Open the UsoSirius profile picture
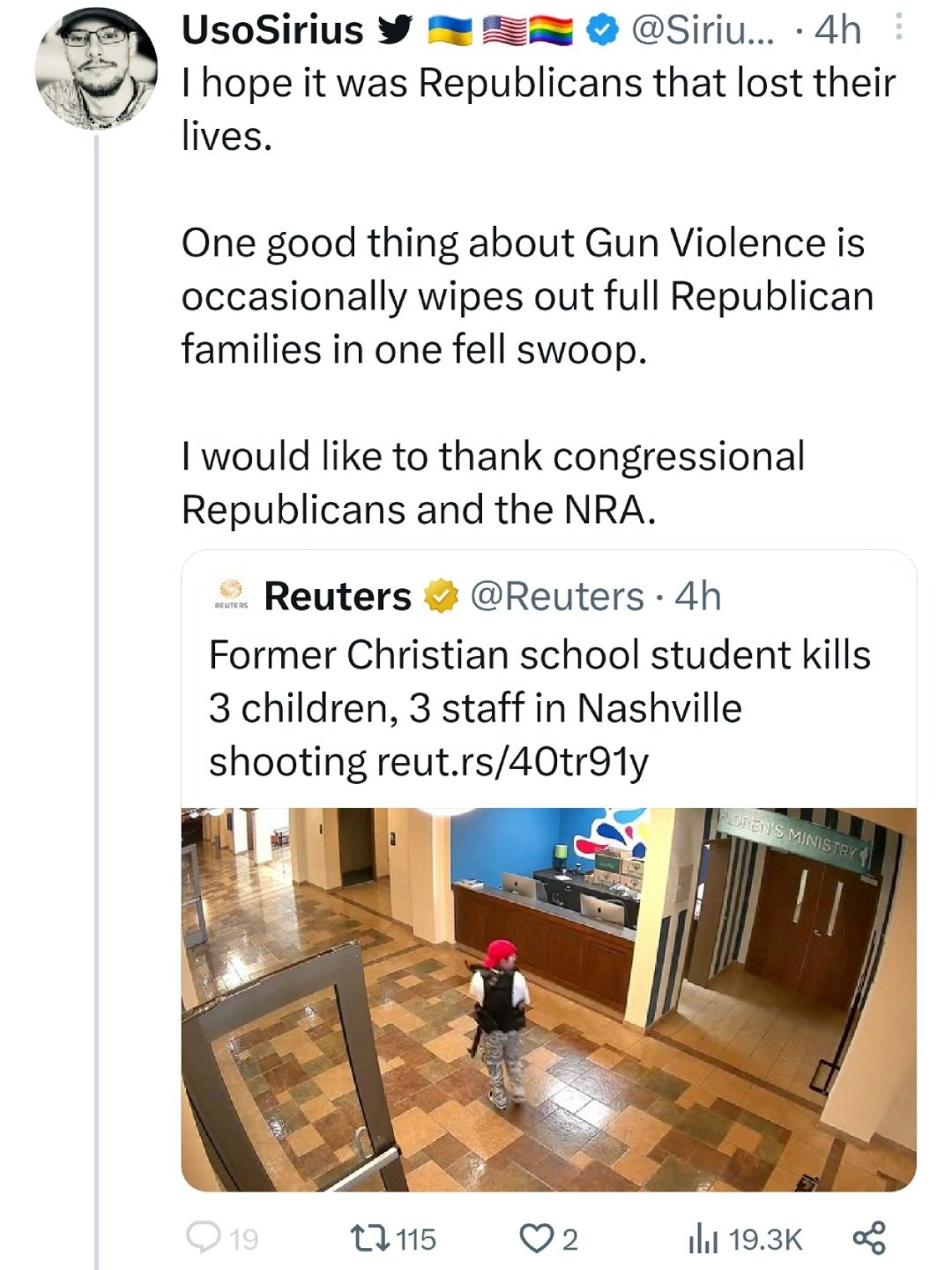The width and height of the screenshot is (952, 1270). coord(95,71)
